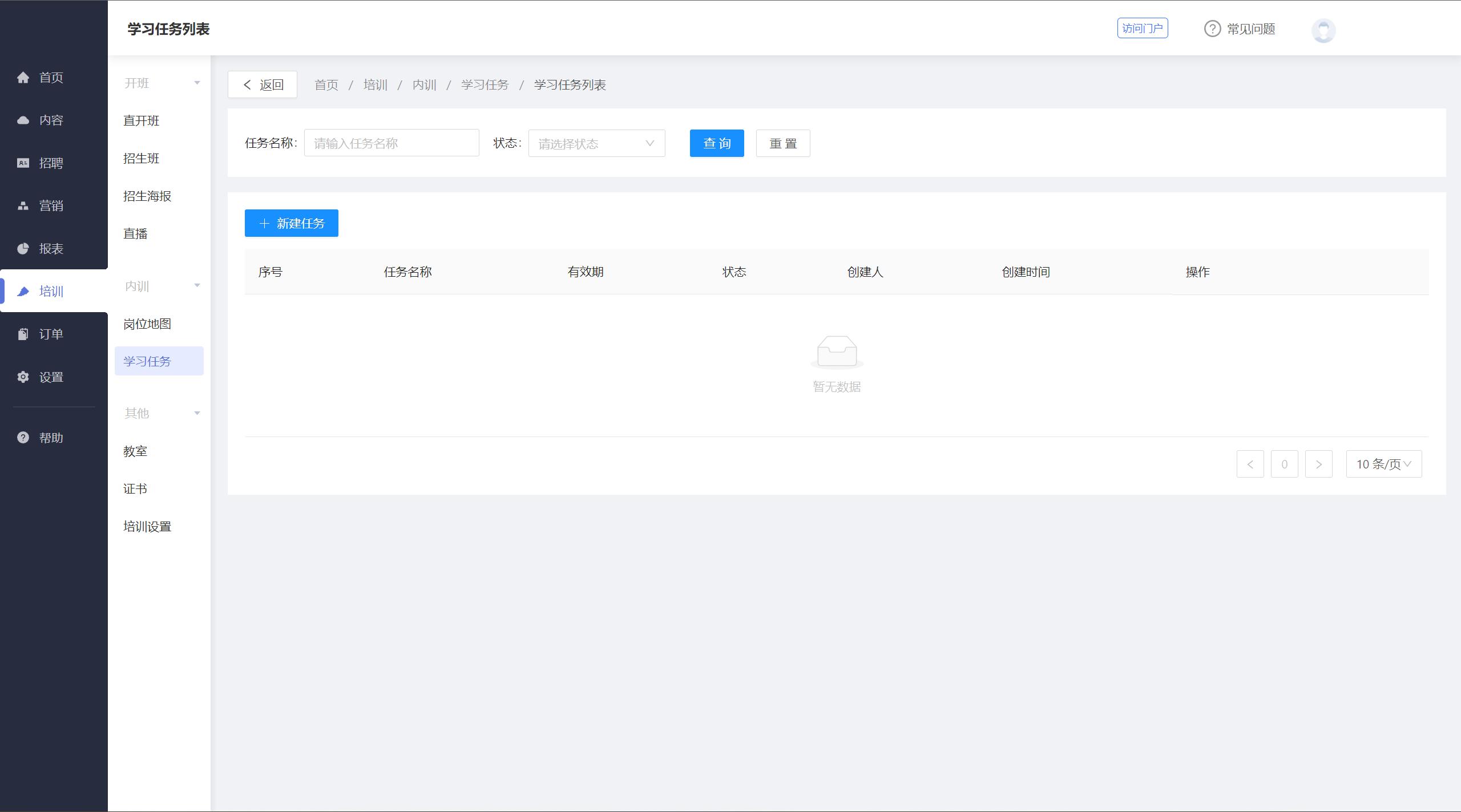The image size is (1461, 812).
Task: Focus the 任务名称 input field
Action: tap(392, 143)
